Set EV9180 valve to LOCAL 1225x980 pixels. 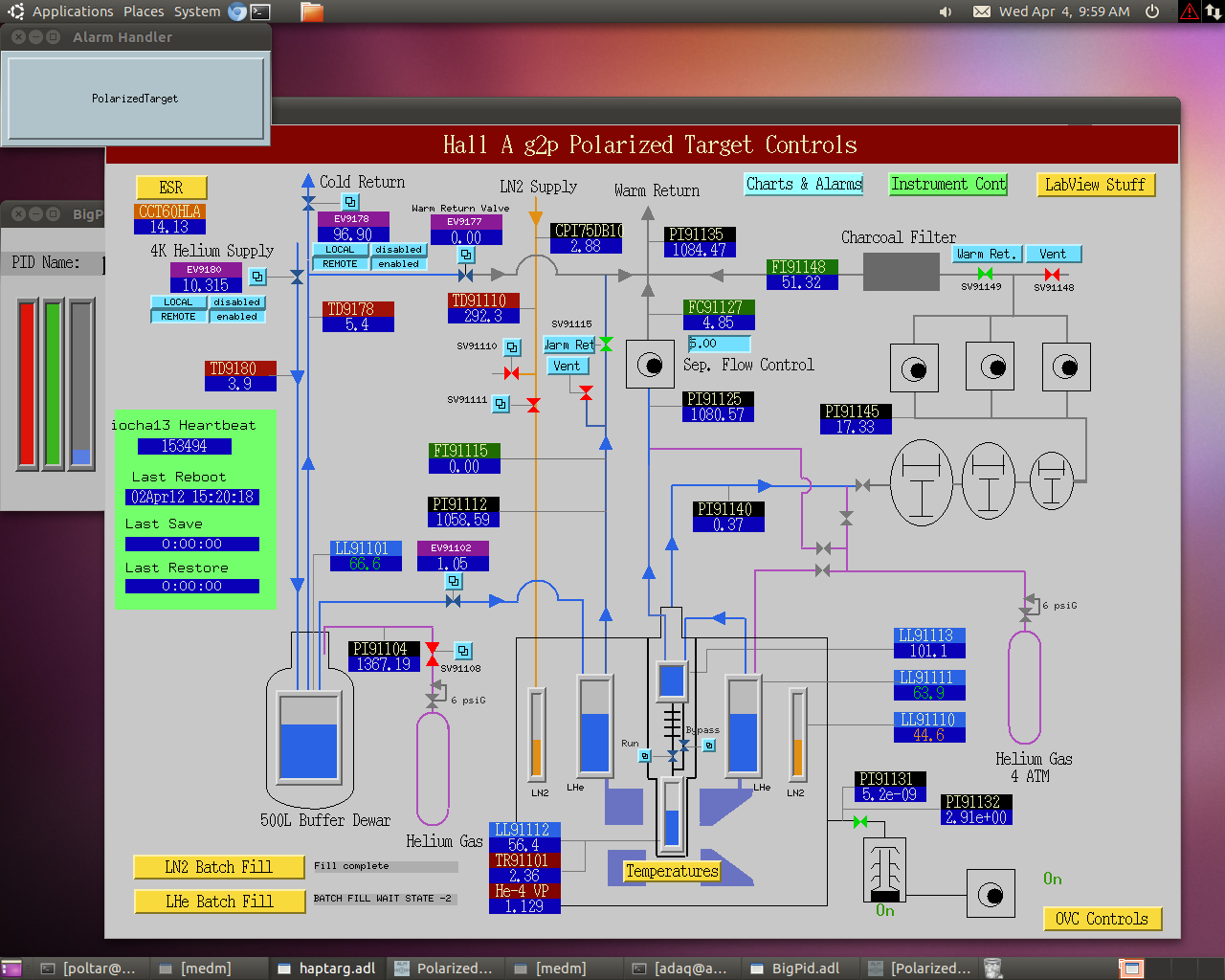[178, 302]
